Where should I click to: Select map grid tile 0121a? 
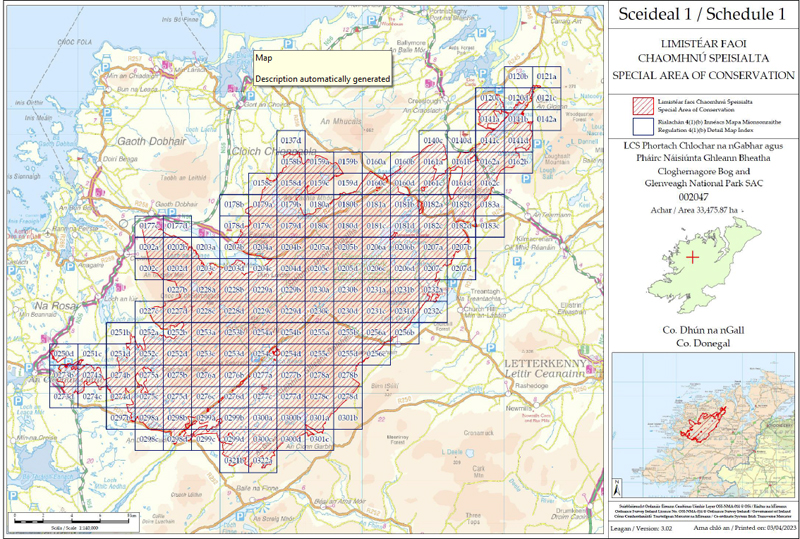tap(546, 77)
